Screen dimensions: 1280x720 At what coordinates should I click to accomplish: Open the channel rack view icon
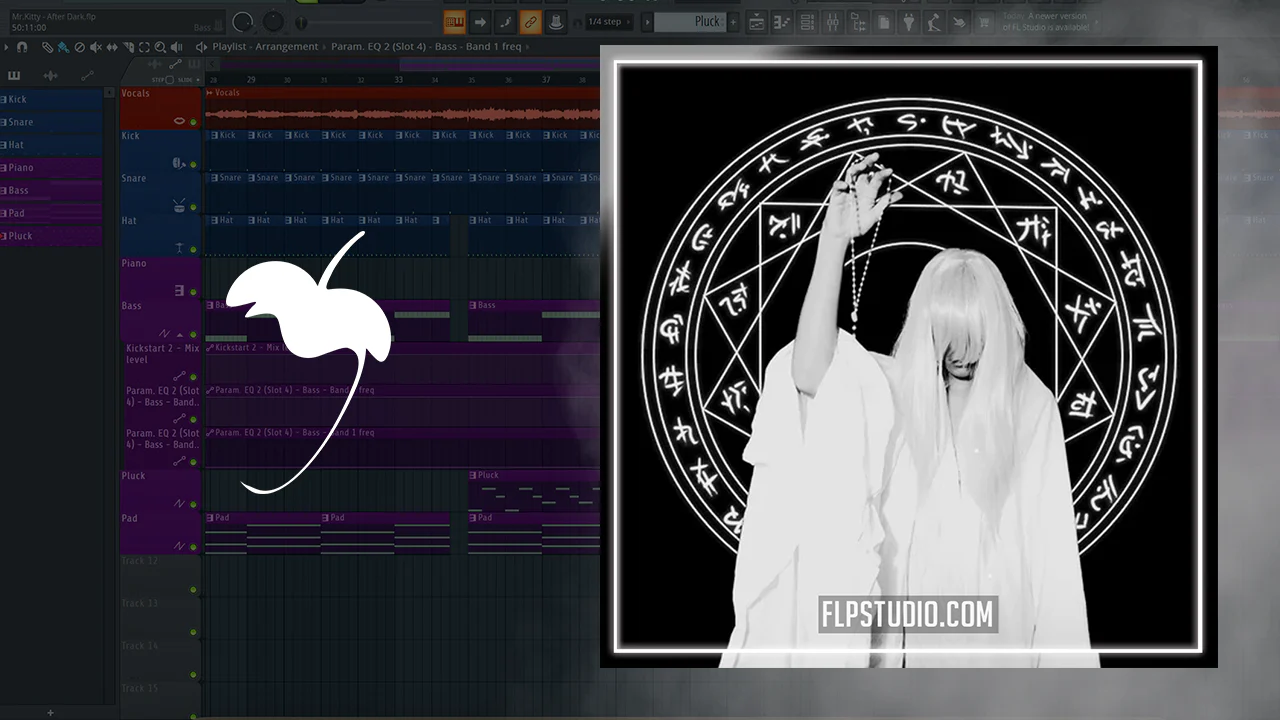807,21
